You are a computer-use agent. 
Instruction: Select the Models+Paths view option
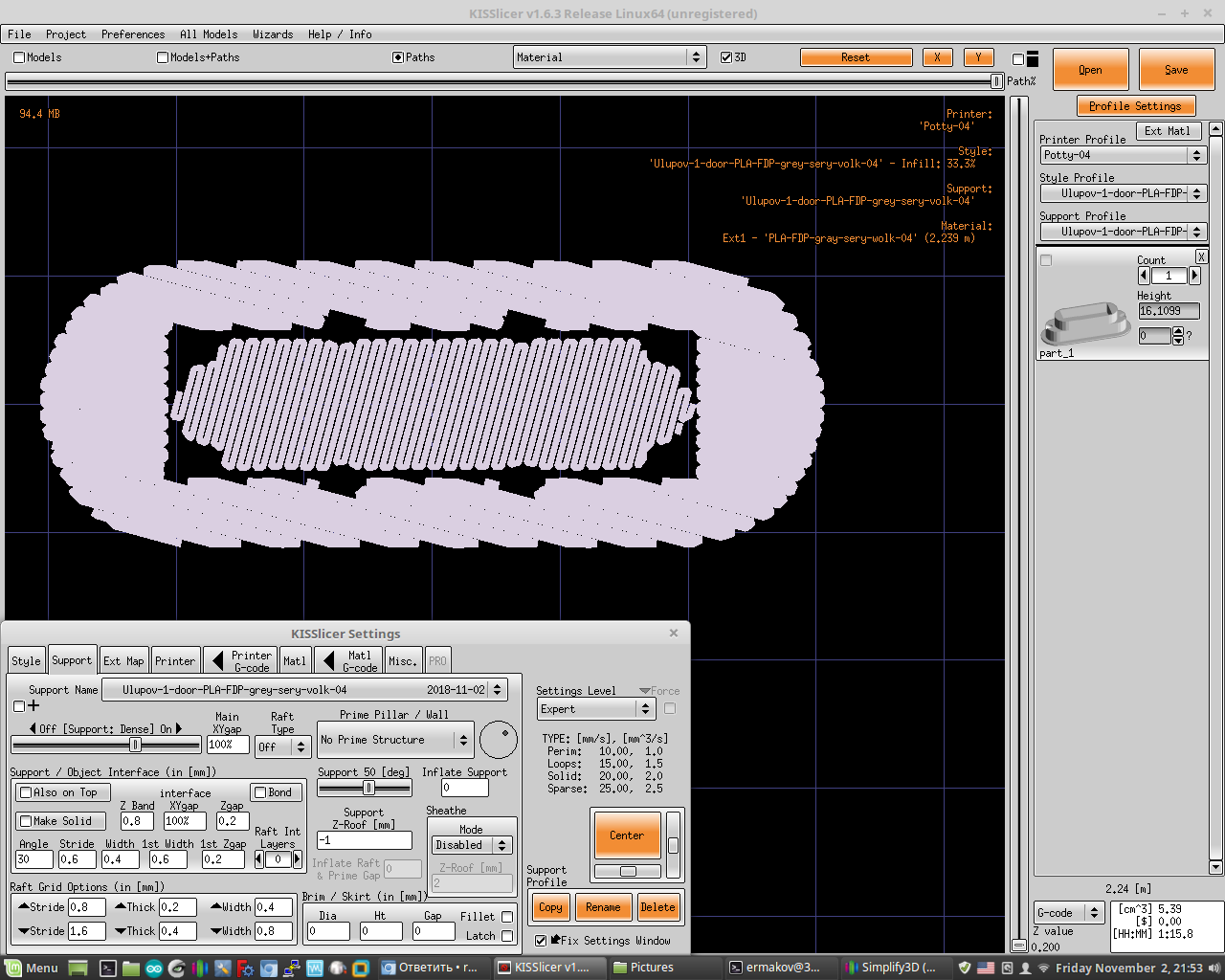click(x=163, y=57)
